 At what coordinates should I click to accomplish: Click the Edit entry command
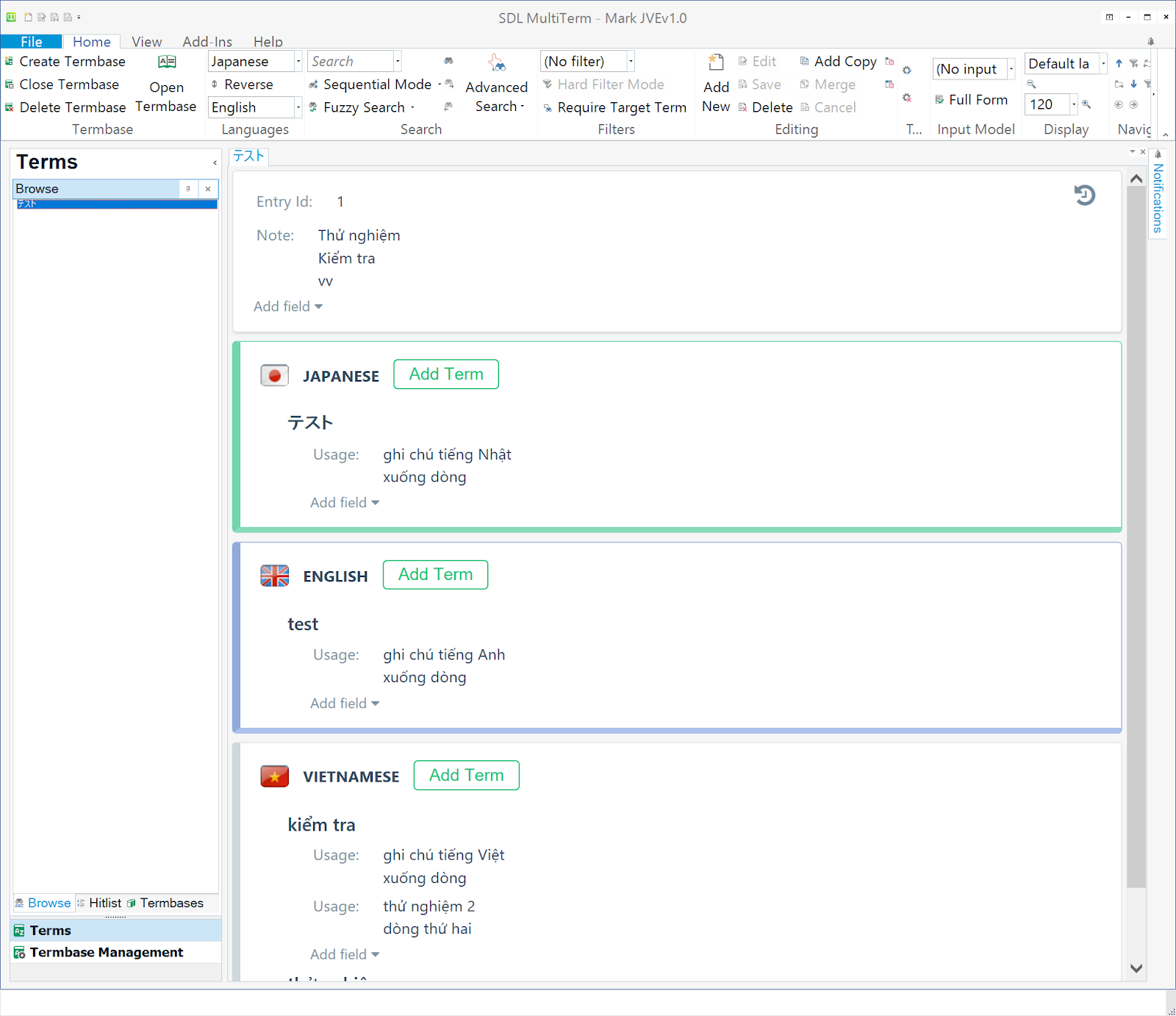point(757,62)
